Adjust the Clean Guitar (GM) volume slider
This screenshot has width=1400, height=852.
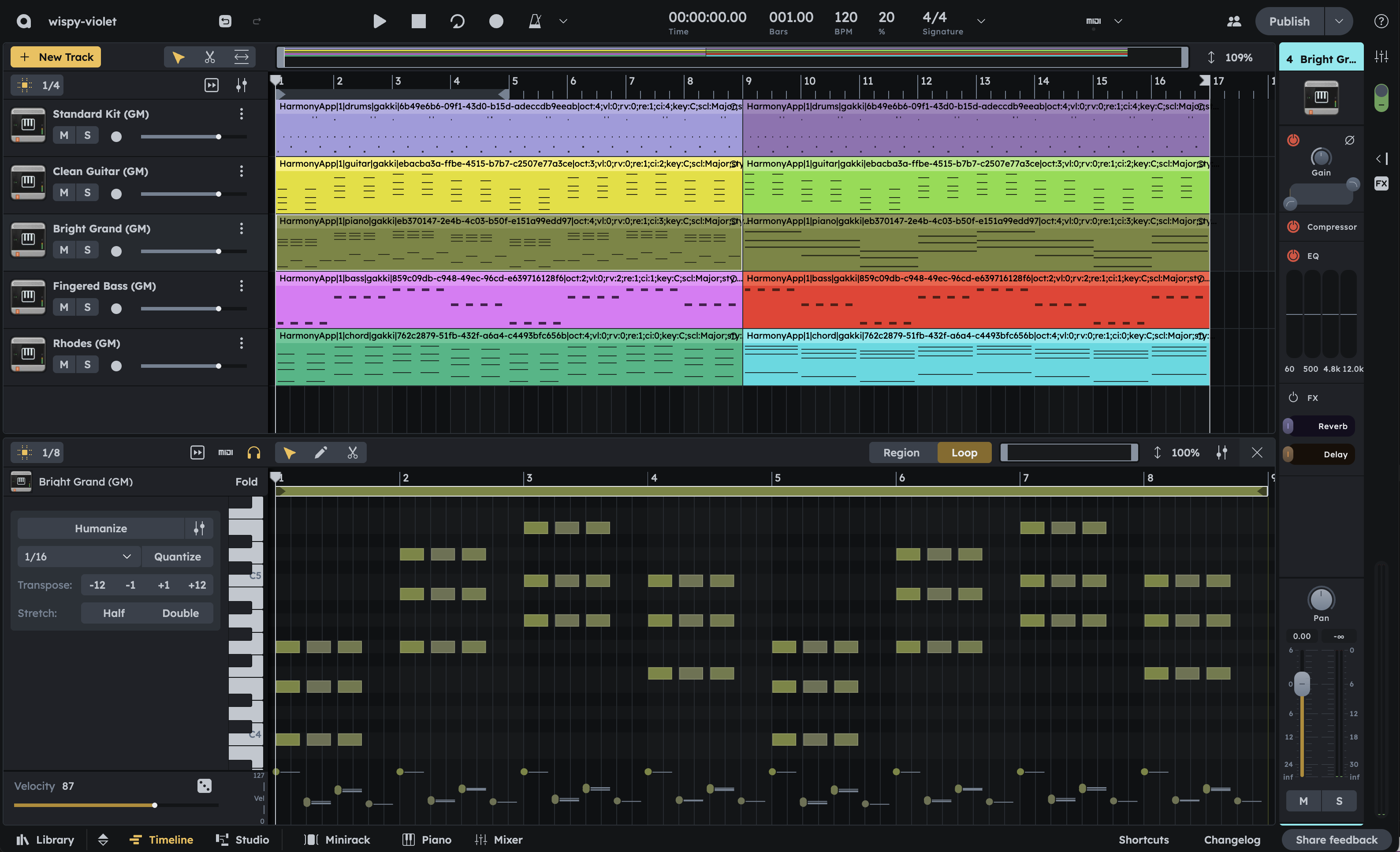(194, 194)
